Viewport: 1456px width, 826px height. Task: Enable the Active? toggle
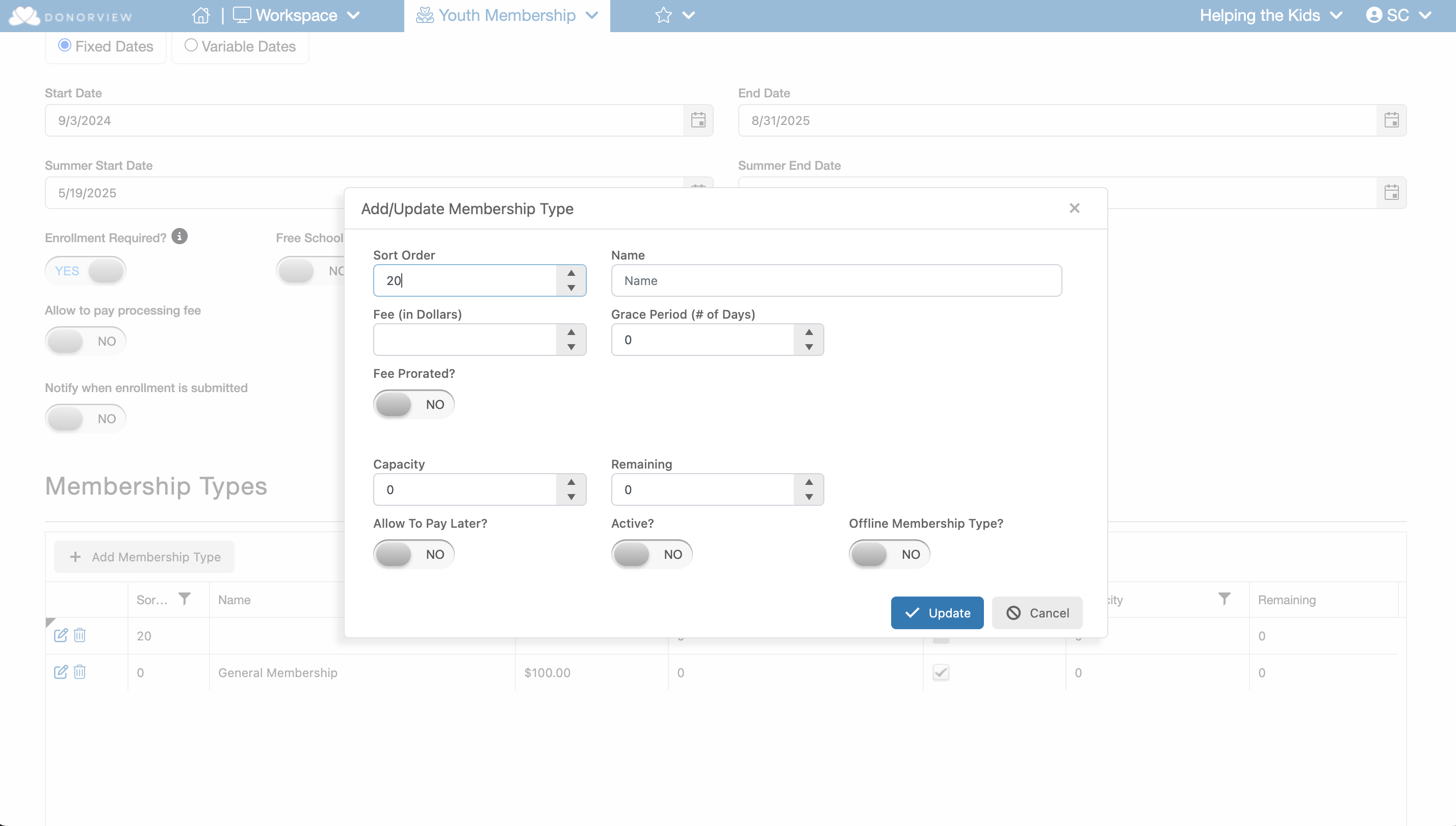click(x=651, y=554)
